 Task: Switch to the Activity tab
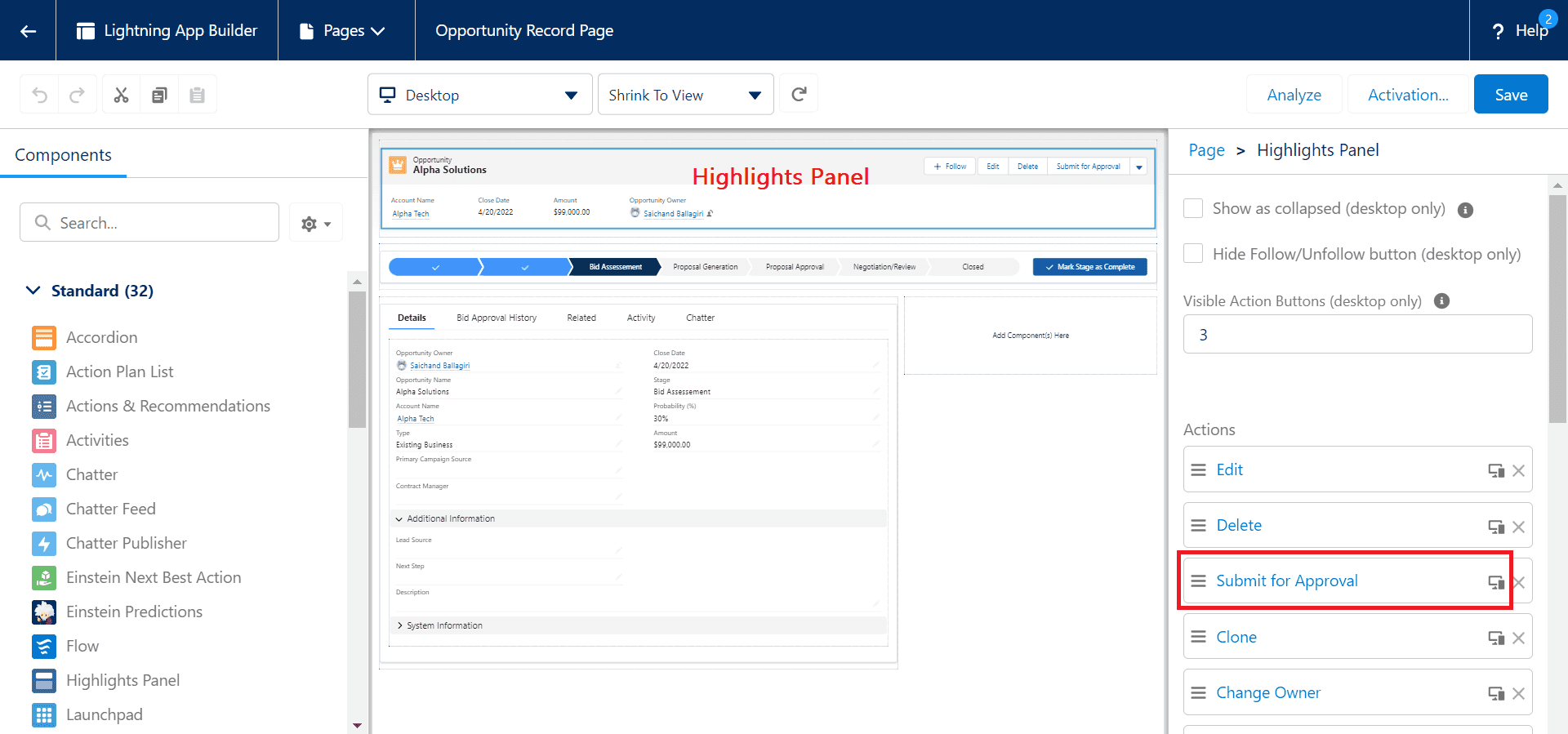641,318
